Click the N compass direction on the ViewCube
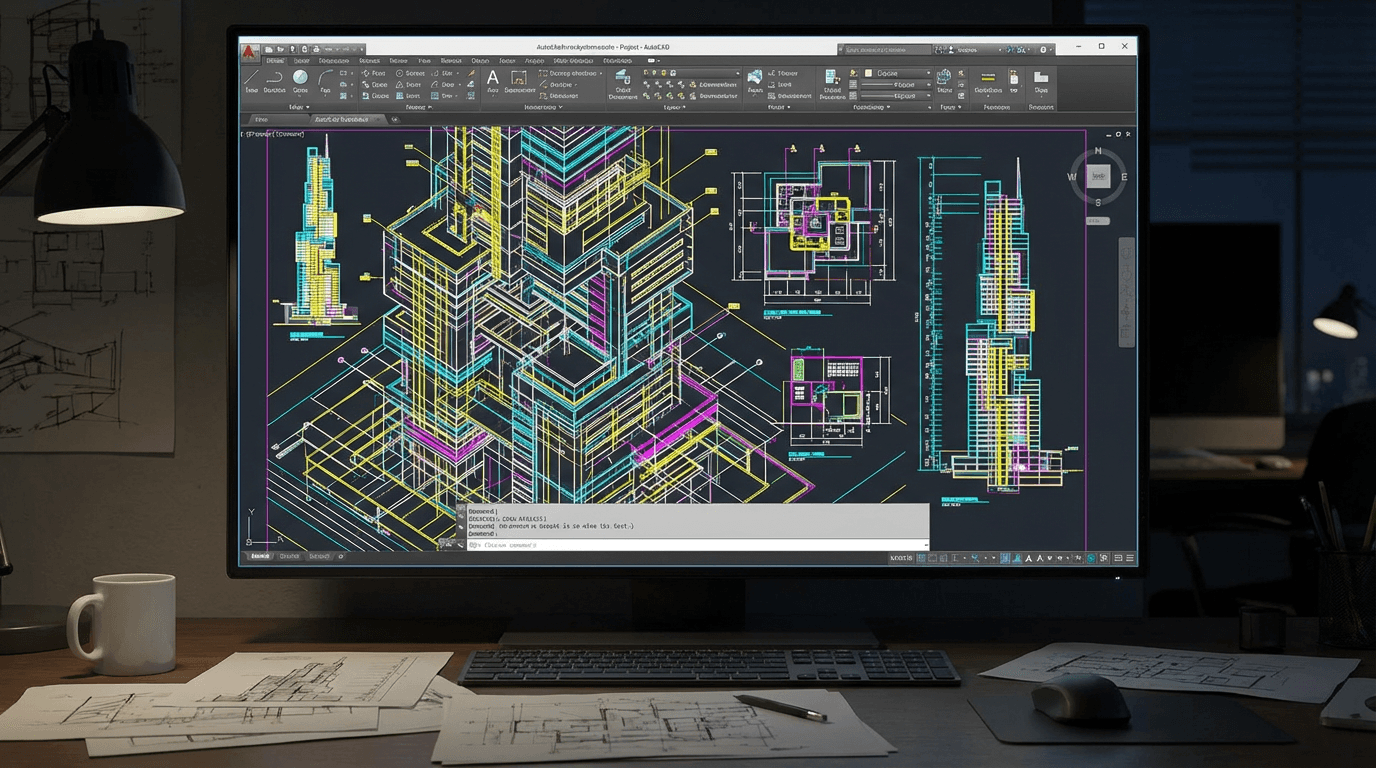 [1098, 152]
